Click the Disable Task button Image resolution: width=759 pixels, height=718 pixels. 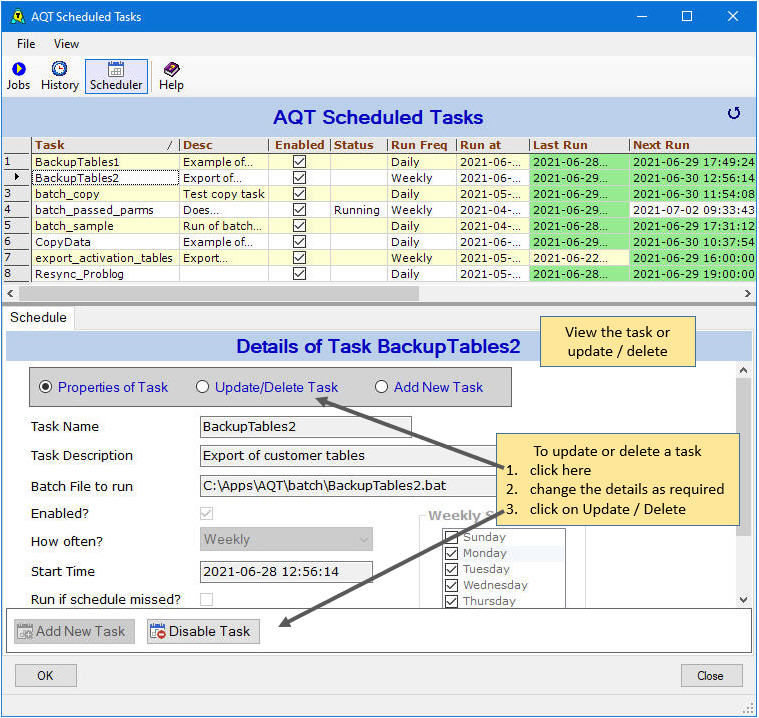[x=203, y=631]
